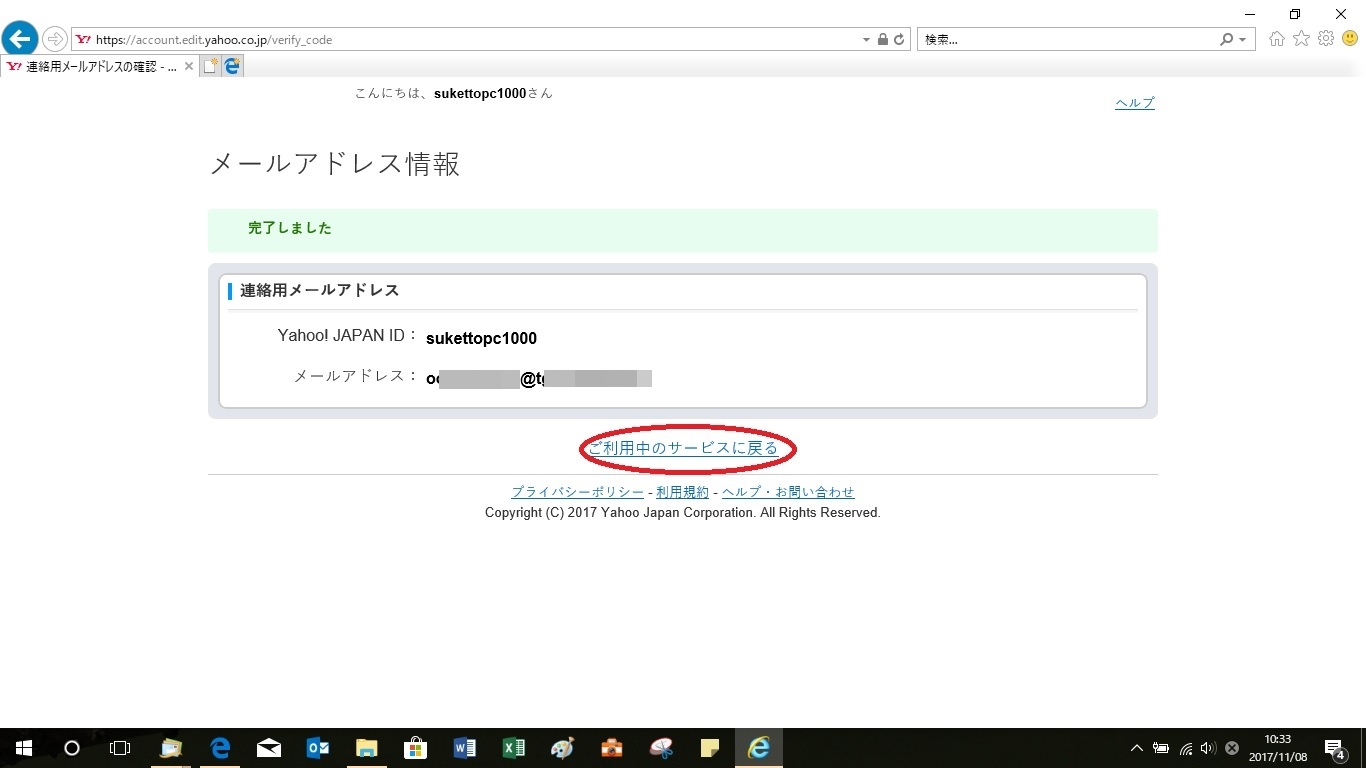The height and width of the screenshot is (768, 1366).
Task: Click the メールアドレス情報 heading
Action: point(335,164)
